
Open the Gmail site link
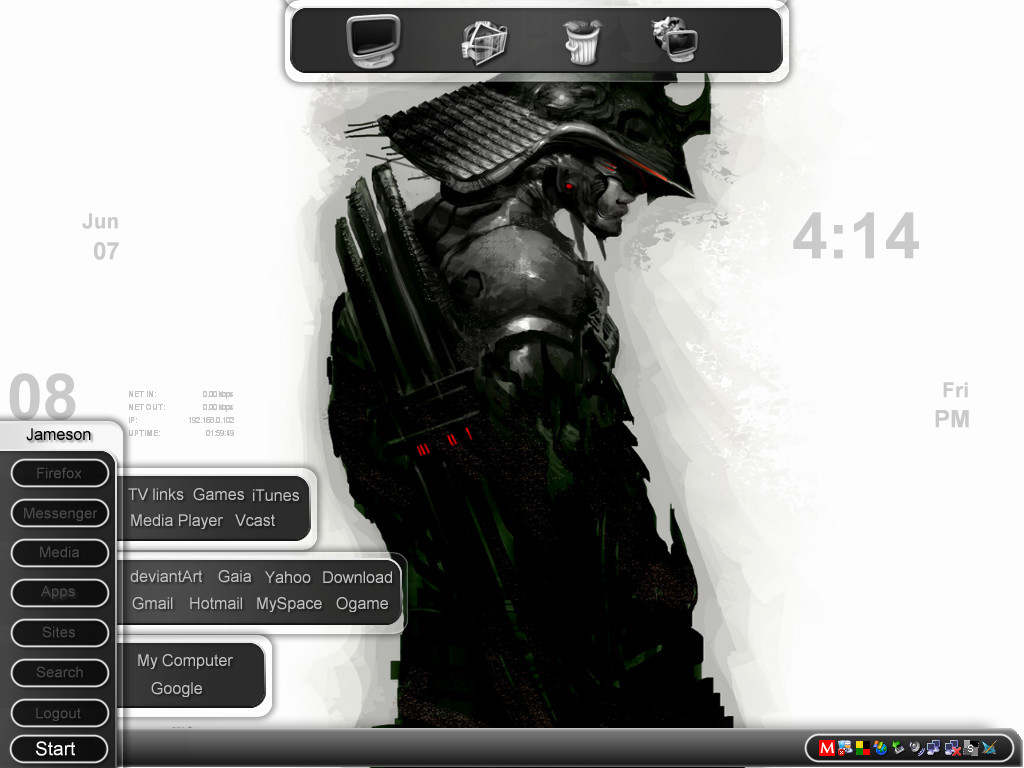coord(153,603)
